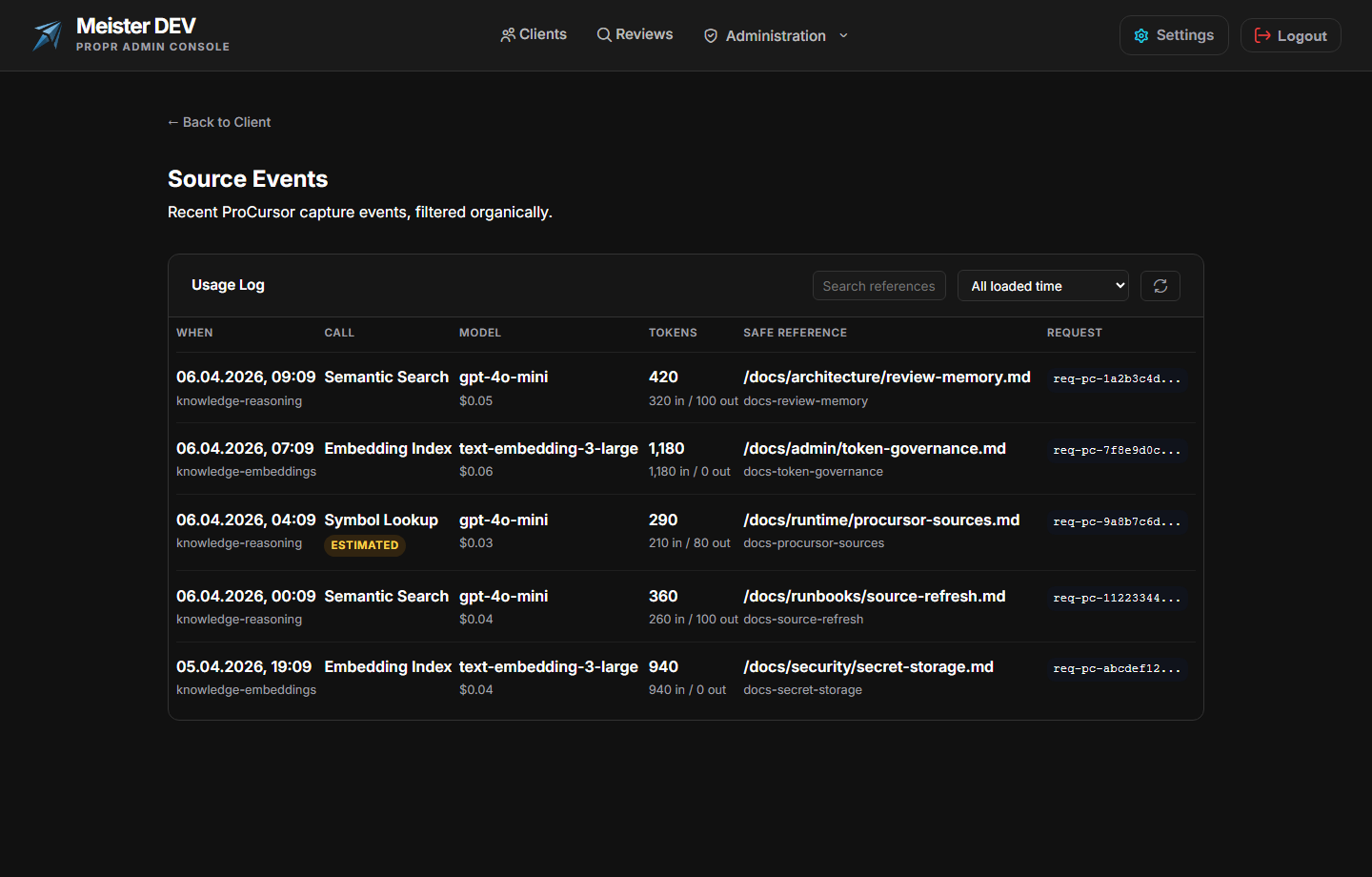
Task: Click the Clients people icon
Action: 508,35
